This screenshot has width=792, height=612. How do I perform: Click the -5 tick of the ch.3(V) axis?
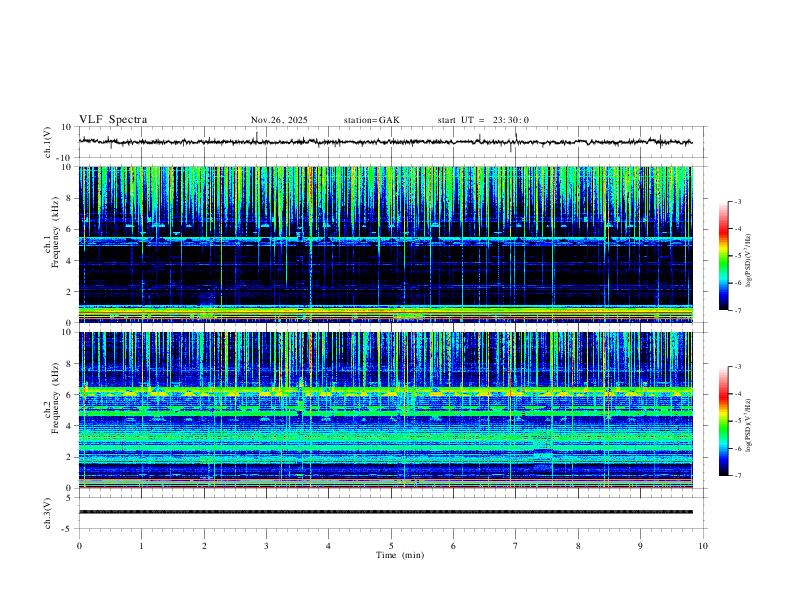pos(68,529)
